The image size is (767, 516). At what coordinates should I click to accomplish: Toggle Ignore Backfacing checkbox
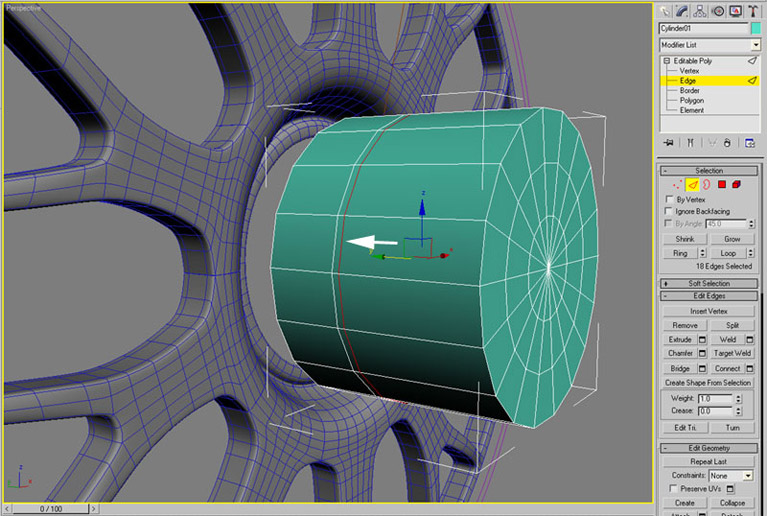click(669, 211)
